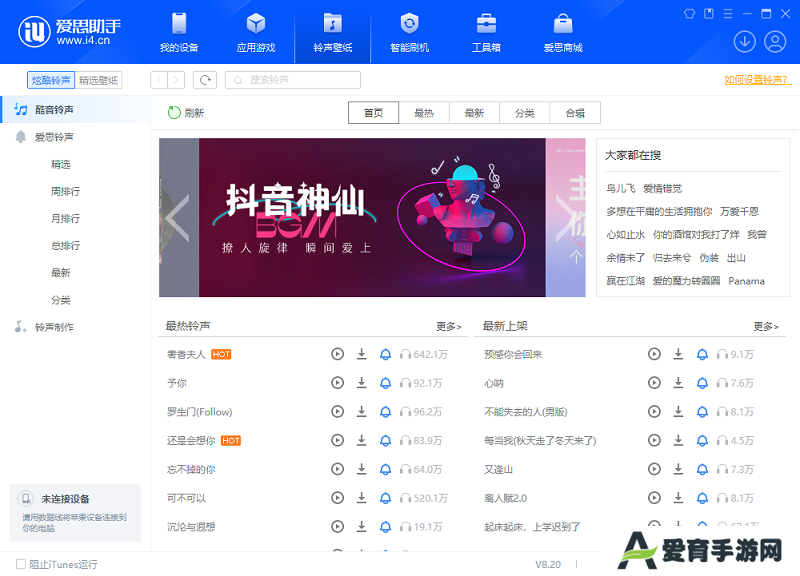The width and height of the screenshot is (800, 576).
Task: Open 月排行 sidebar subitem
Action: [x=65, y=218]
